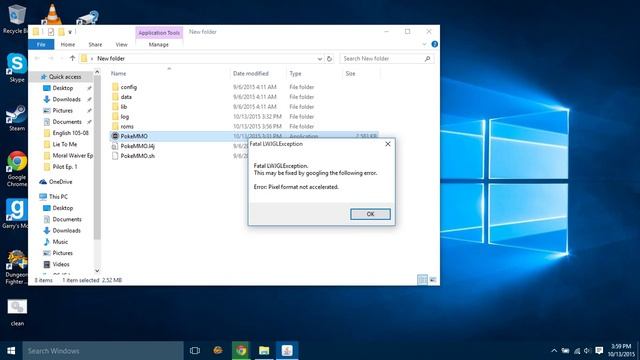The width and height of the screenshot is (640, 360).
Task: Click the search magnifier icon
Action: tap(427, 59)
